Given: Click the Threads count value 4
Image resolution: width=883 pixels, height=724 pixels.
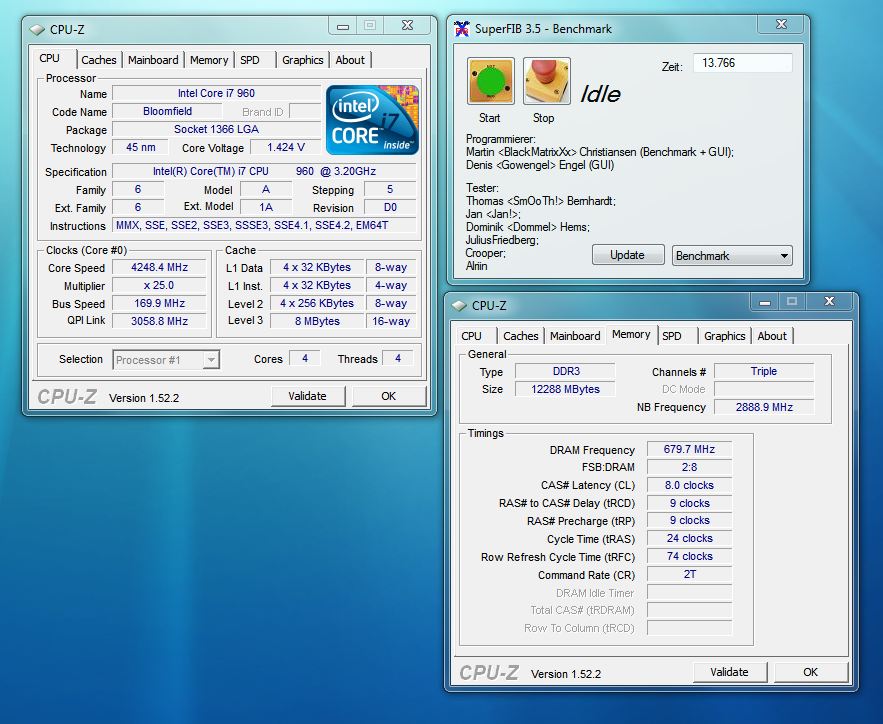Looking at the screenshot, I should point(398,358).
